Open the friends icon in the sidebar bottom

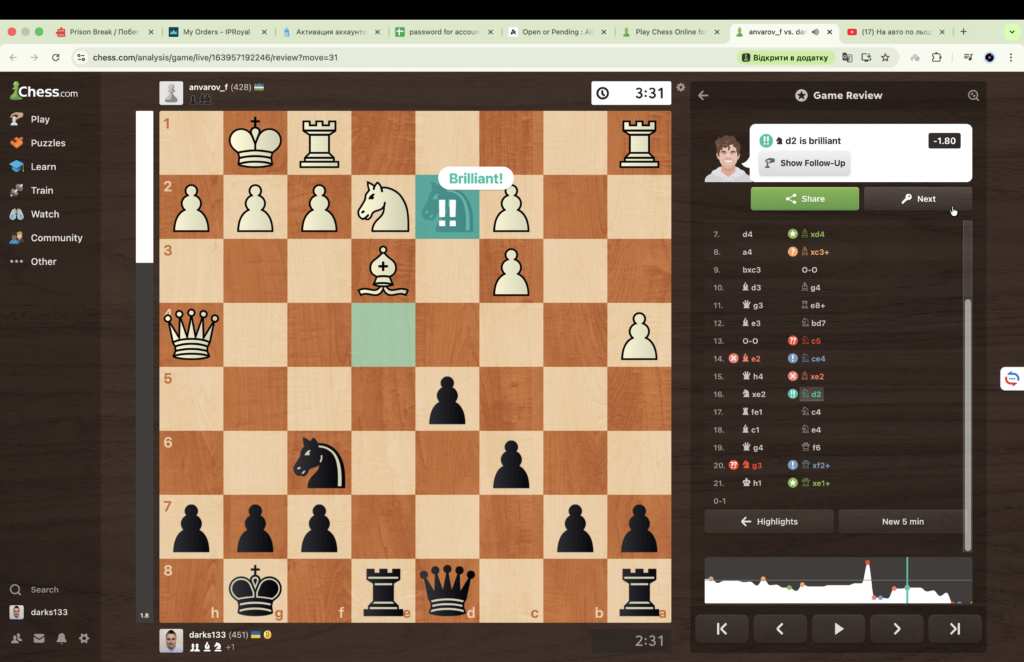16,638
